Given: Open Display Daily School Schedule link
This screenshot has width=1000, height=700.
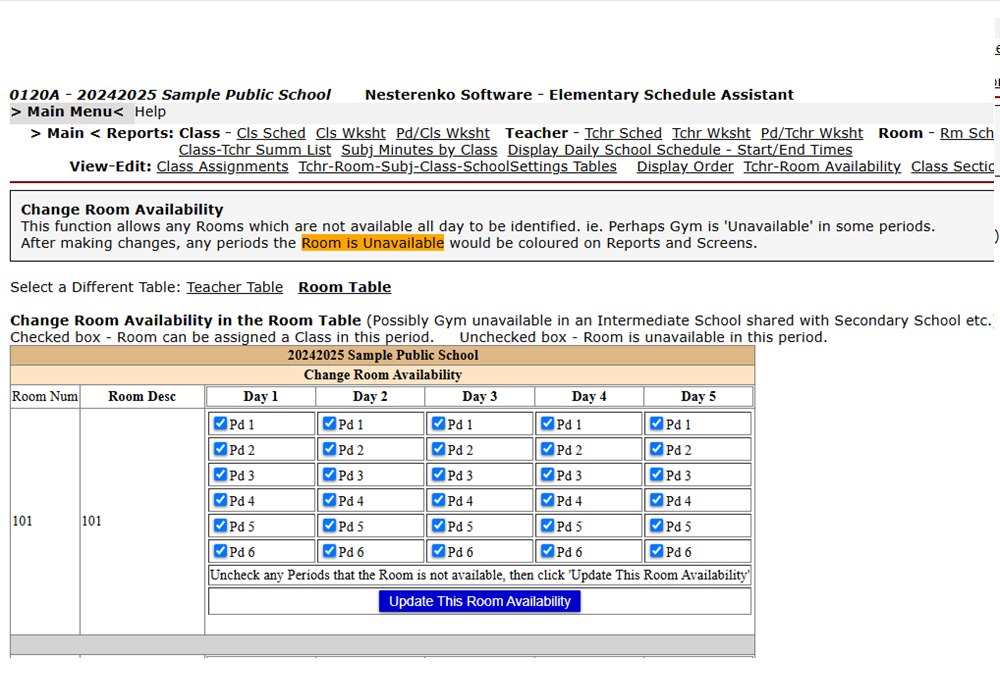Looking at the screenshot, I should click(680, 150).
